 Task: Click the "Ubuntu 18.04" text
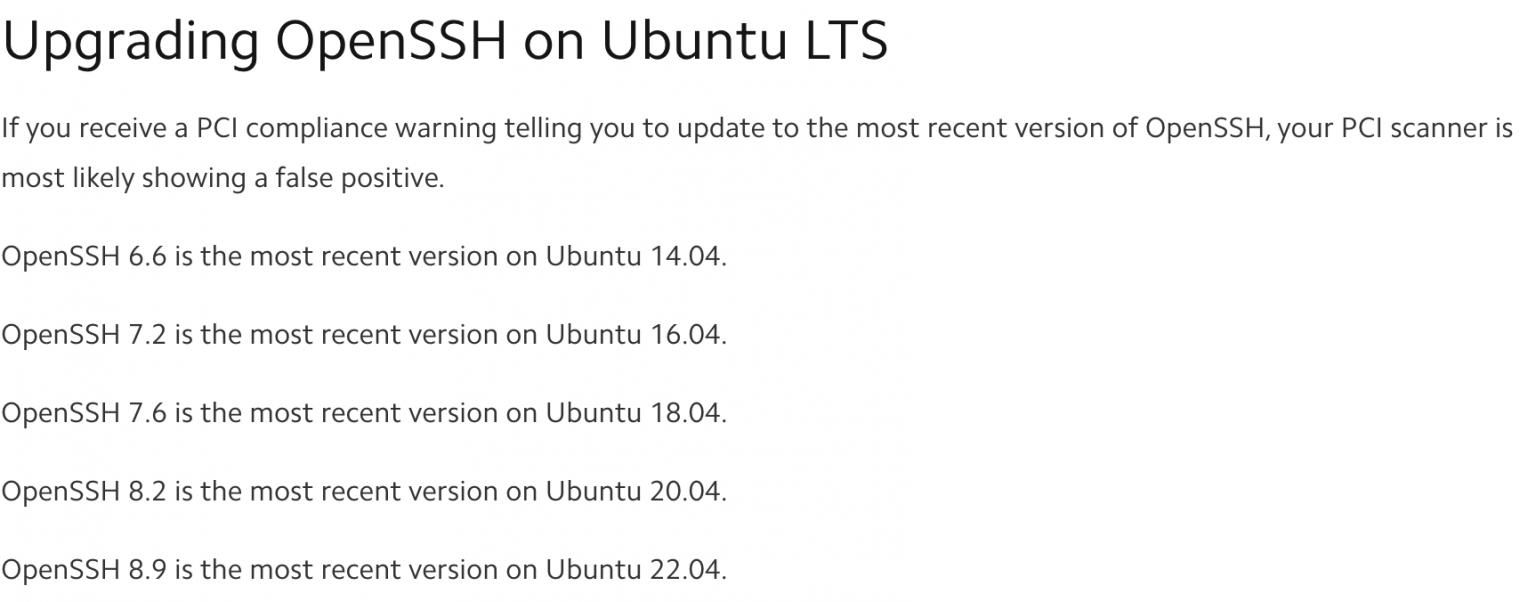633,413
